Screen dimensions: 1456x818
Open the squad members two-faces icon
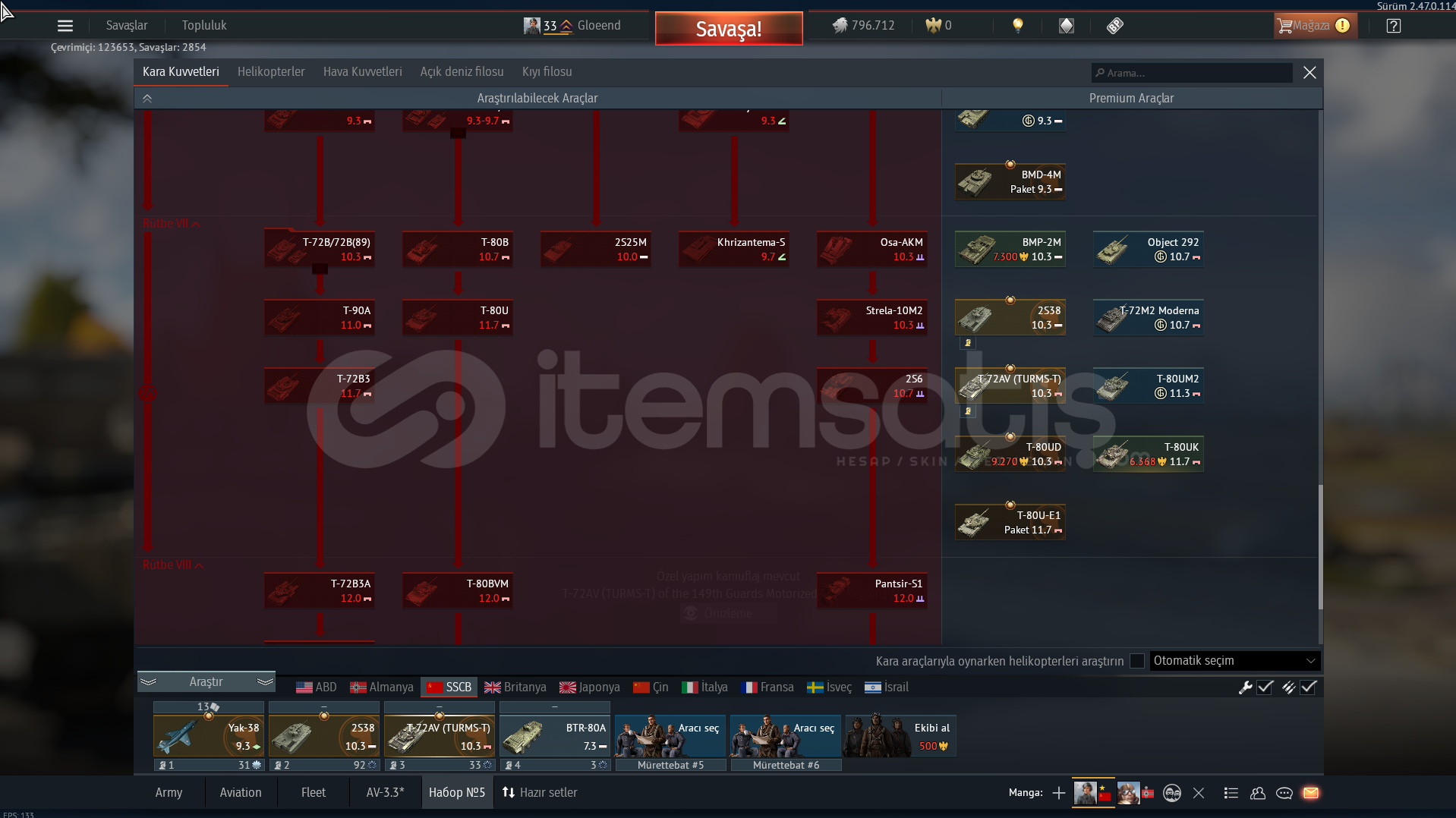click(1172, 793)
